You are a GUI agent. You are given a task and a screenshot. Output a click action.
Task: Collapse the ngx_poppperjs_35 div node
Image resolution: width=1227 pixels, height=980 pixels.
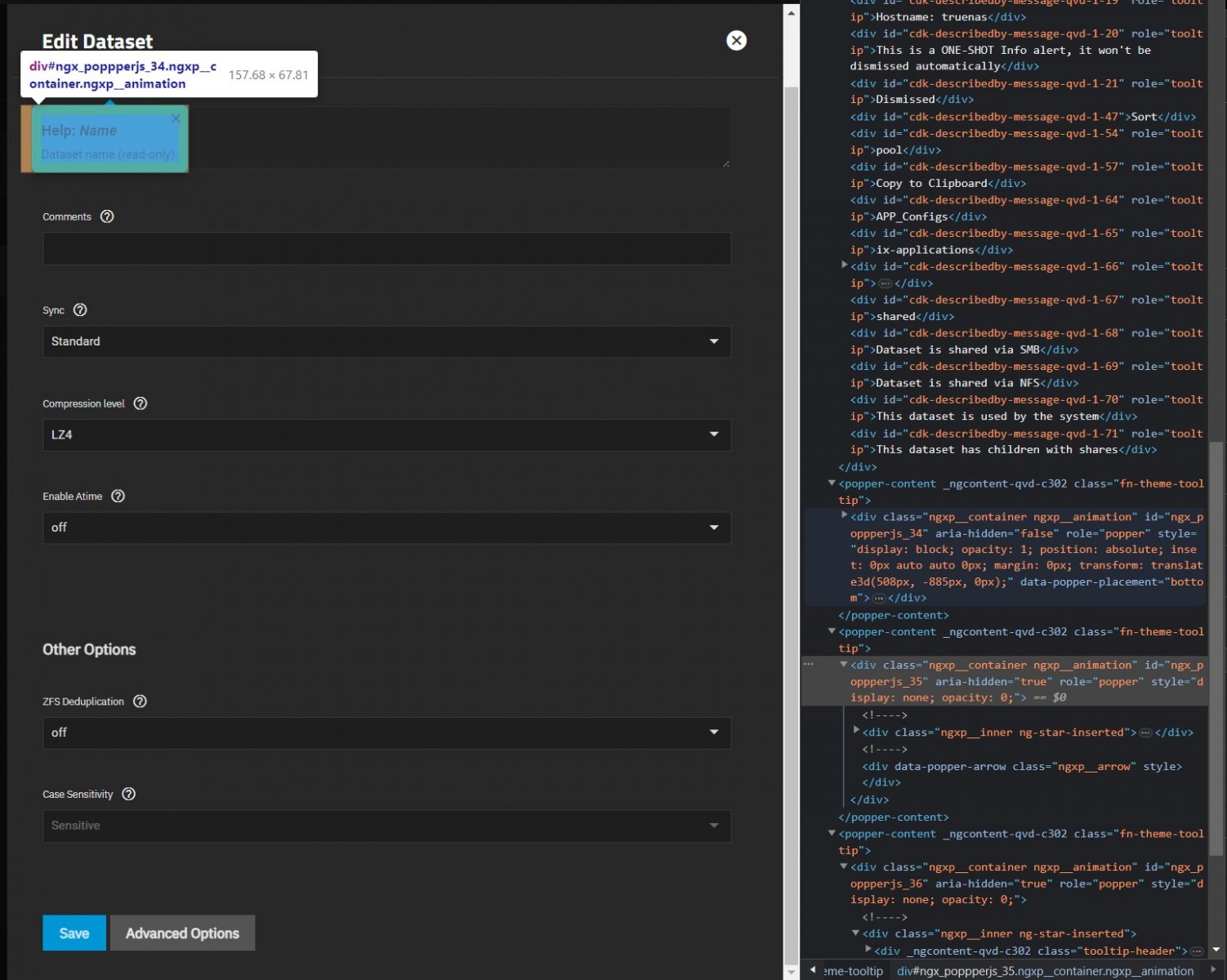click(844, 664)
